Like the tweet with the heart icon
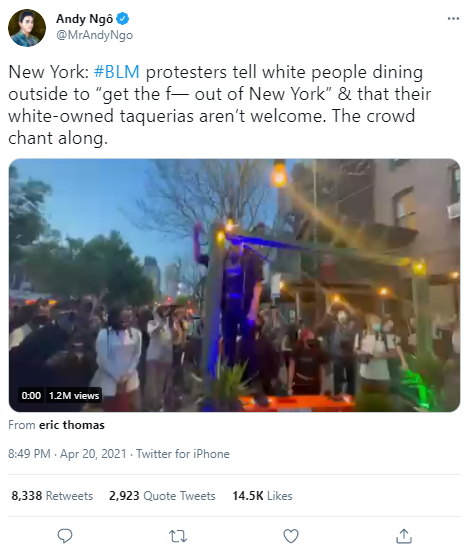Screen dimensions: 474x550 point(291,536)
